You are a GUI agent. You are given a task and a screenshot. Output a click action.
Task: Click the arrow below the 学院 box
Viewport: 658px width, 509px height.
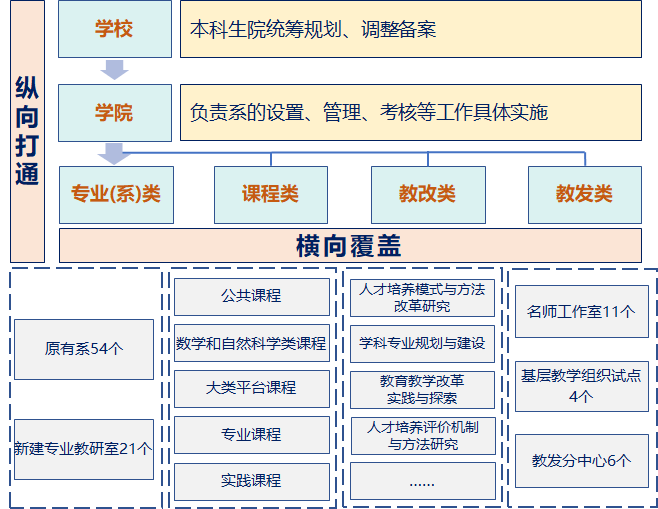pyautogui.click(x=115, y=153)
